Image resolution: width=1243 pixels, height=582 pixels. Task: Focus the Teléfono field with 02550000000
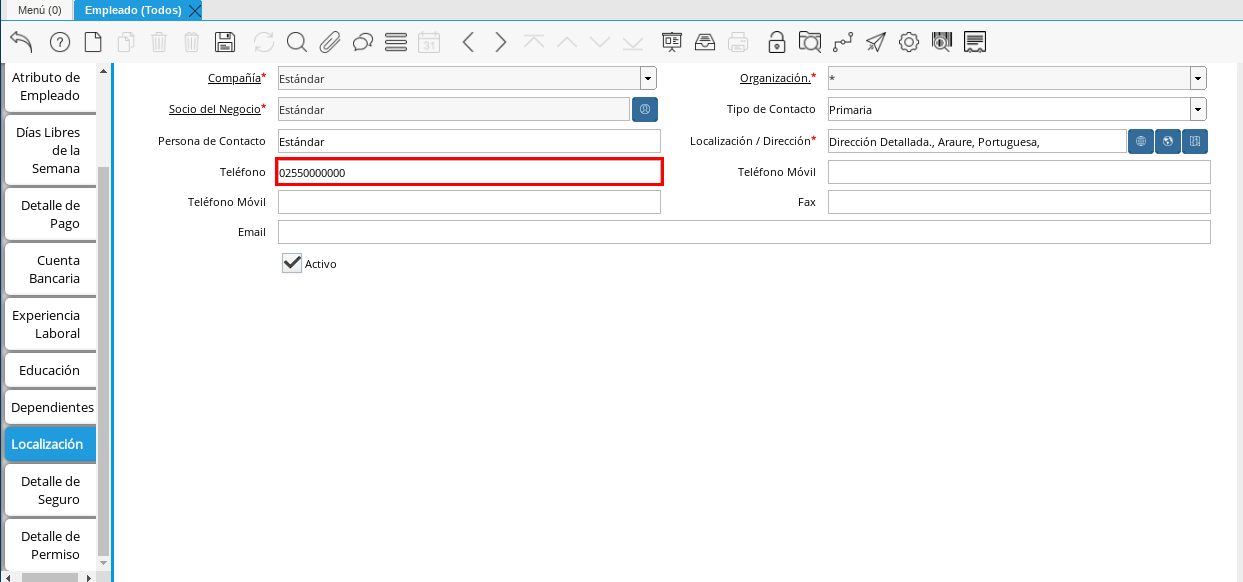[x=469, y=172]
